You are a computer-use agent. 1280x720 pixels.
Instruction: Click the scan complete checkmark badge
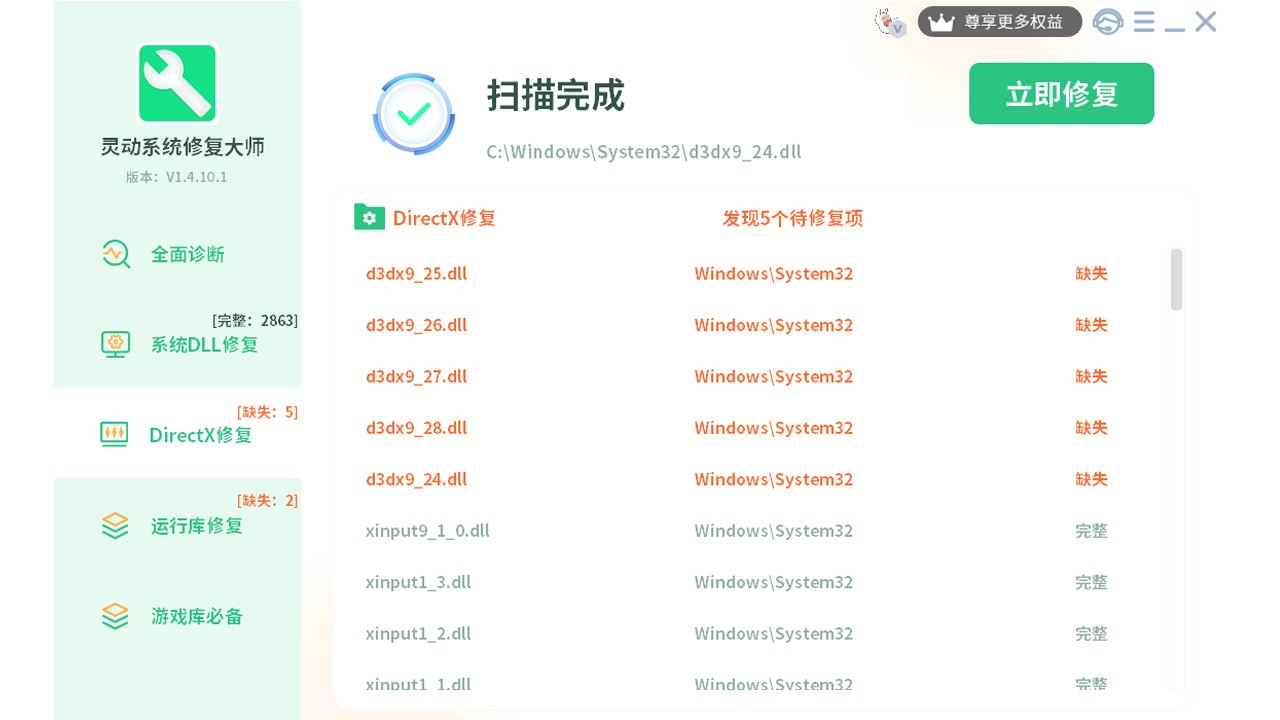413,113
